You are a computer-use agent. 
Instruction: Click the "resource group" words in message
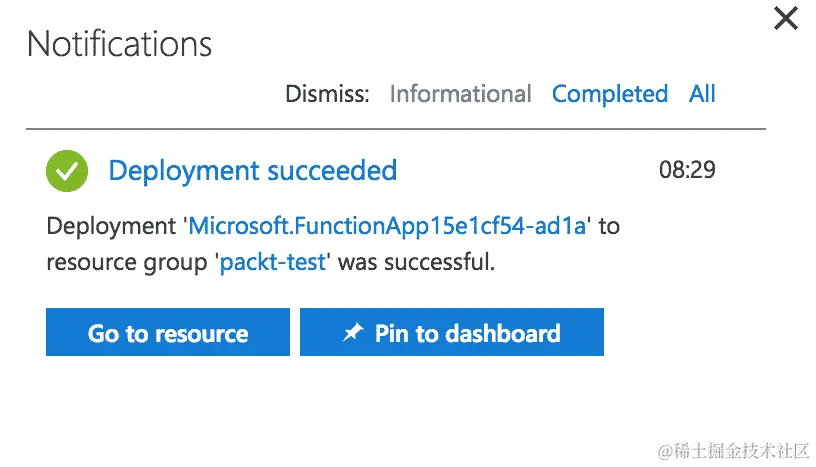coord(127,263)
